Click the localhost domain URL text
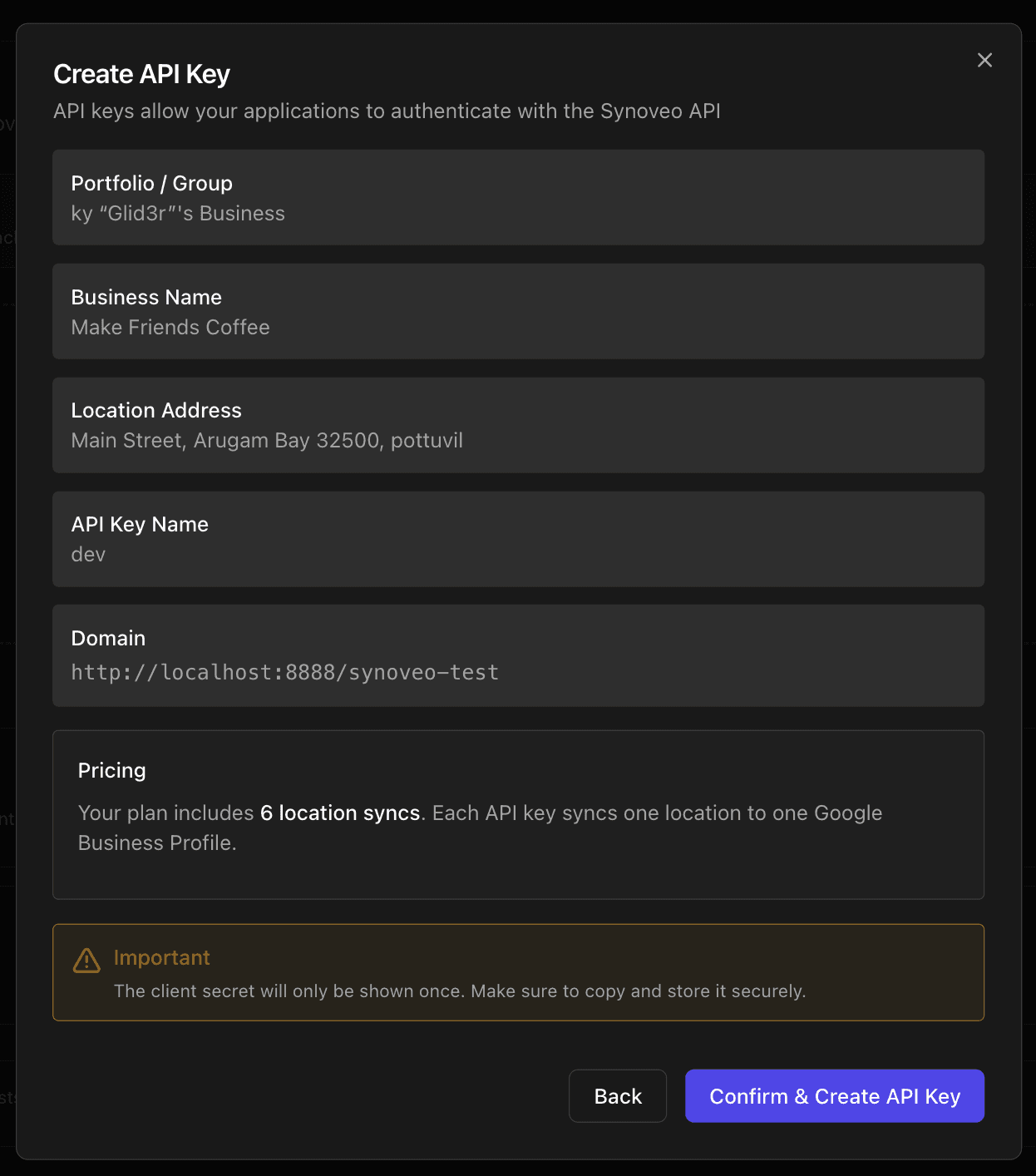1036x1176 pixels. pyautogui.click(x=284, y=672)
